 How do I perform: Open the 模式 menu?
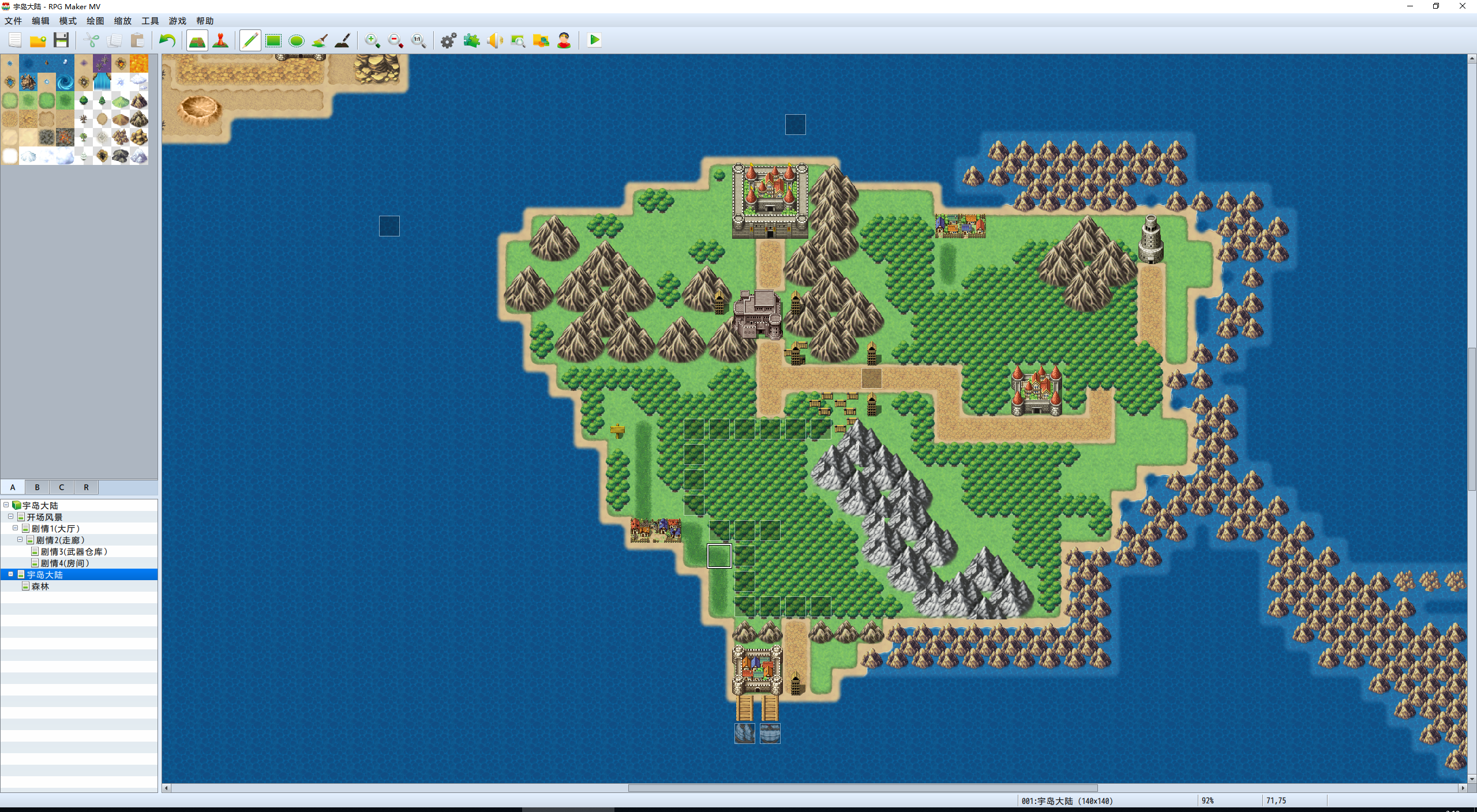(x=68, y=21)
